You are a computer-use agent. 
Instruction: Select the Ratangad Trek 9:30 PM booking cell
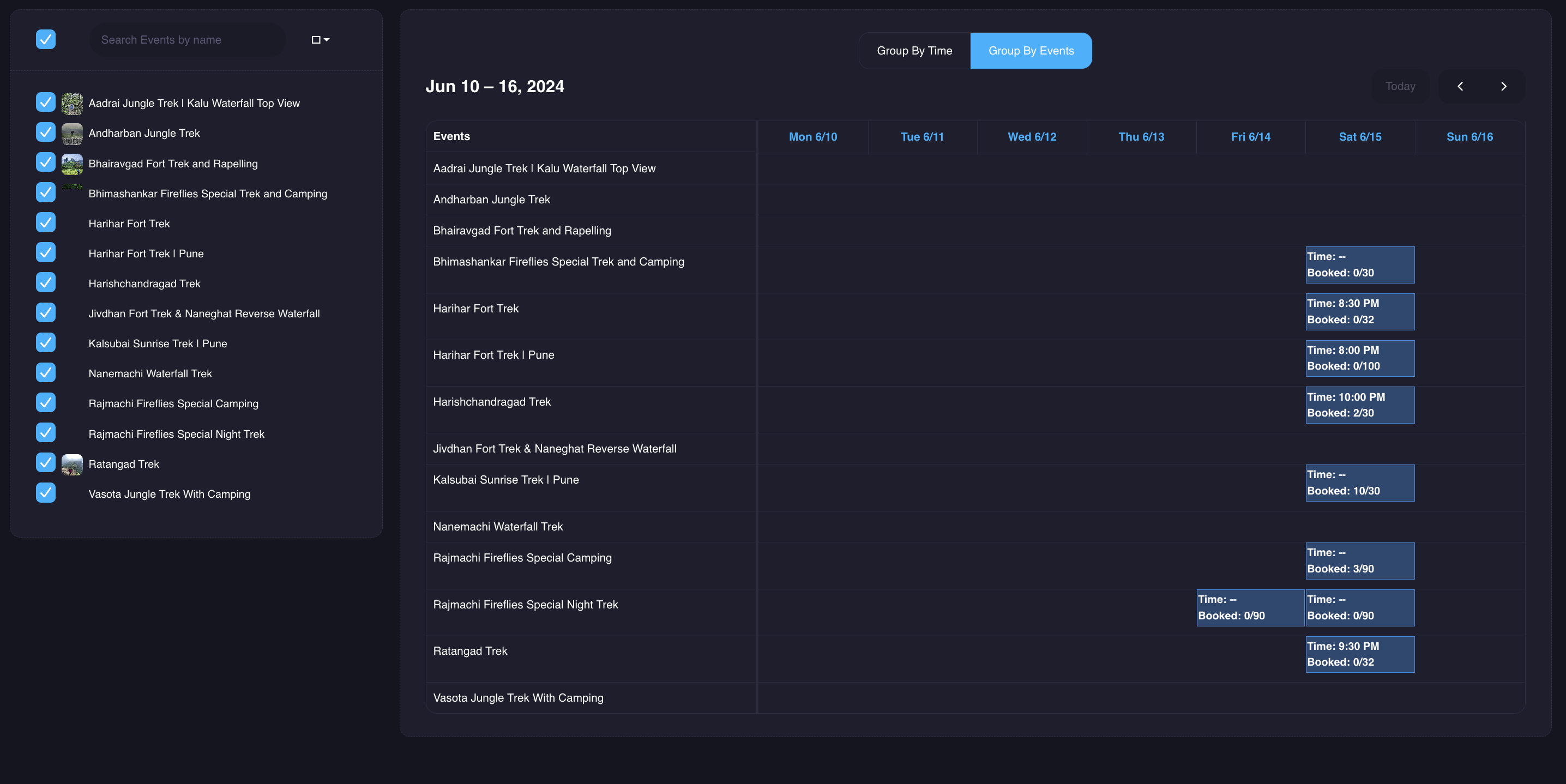(1360, 655)
